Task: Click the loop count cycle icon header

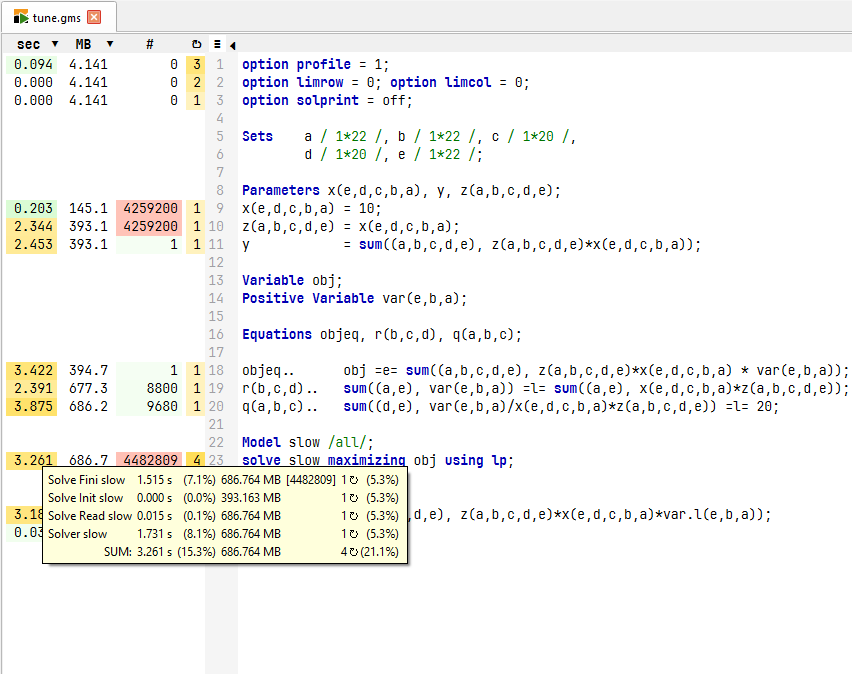Action: click(x=196, y=44)
